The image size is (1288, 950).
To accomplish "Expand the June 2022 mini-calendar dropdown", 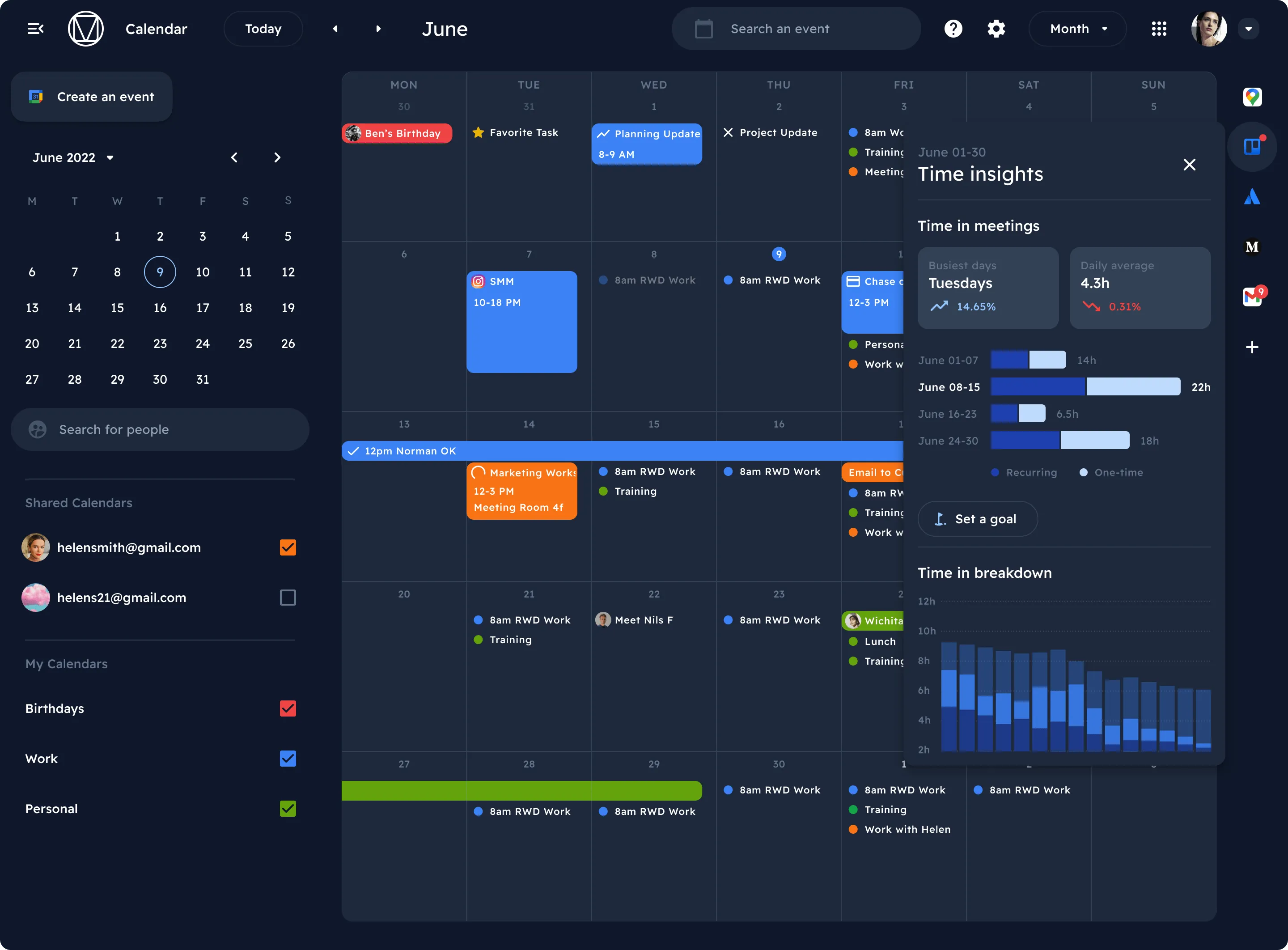I will tap(110, 157).
